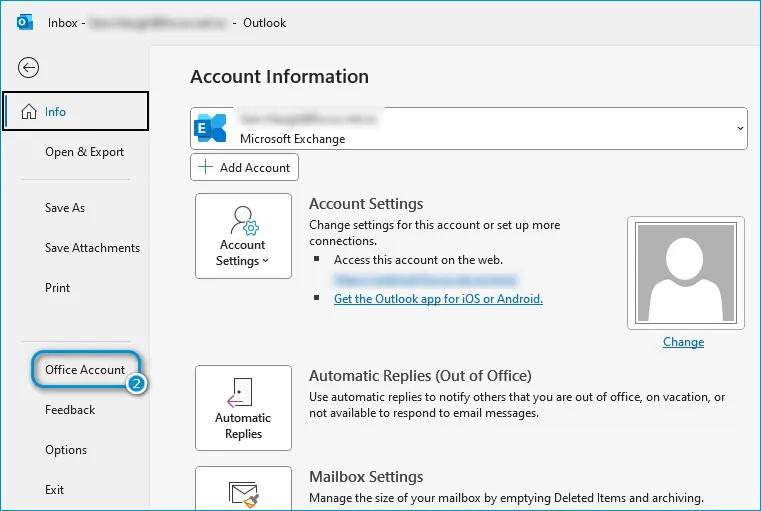Open the Print page
761x511 pixels.
point(58,288)
